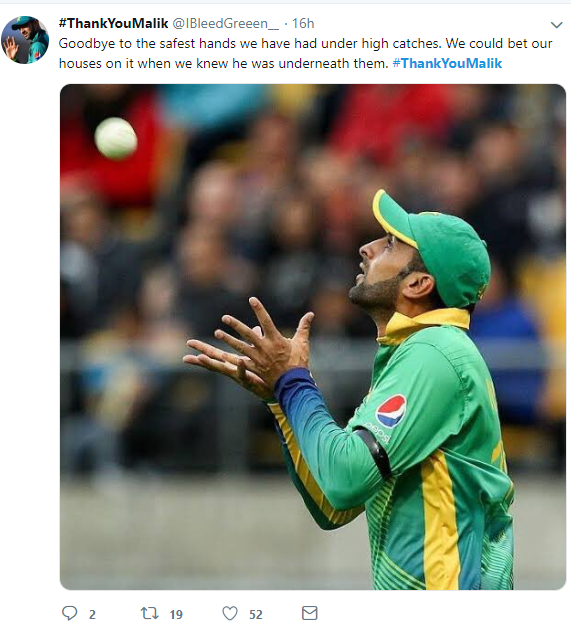This screenshot has width=571, height=626.
Task: Open the #ThankYouMalik display name profile
Action: point(113,23)
